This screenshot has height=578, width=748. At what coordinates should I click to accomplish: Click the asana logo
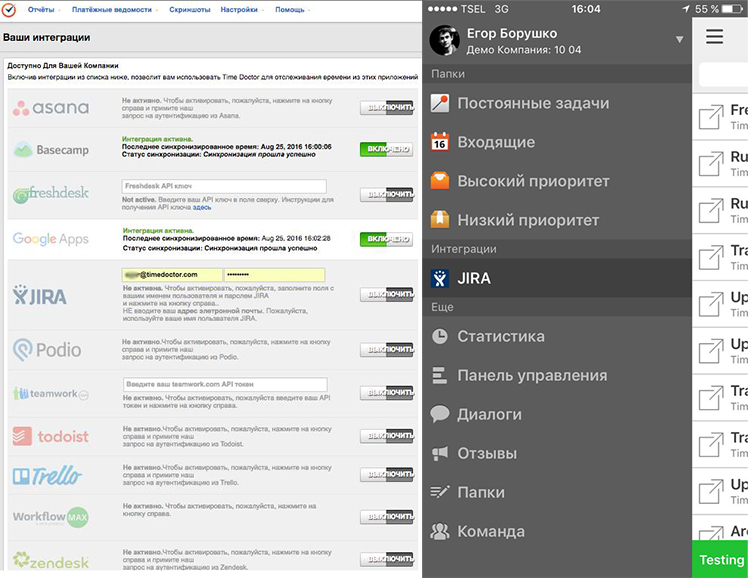click(51, 108)
